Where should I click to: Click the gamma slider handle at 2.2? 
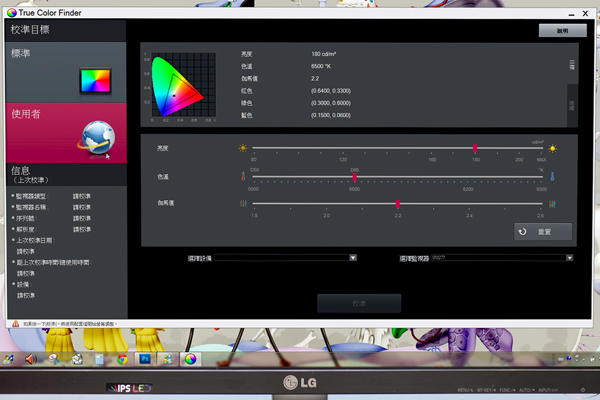point(398,204)
